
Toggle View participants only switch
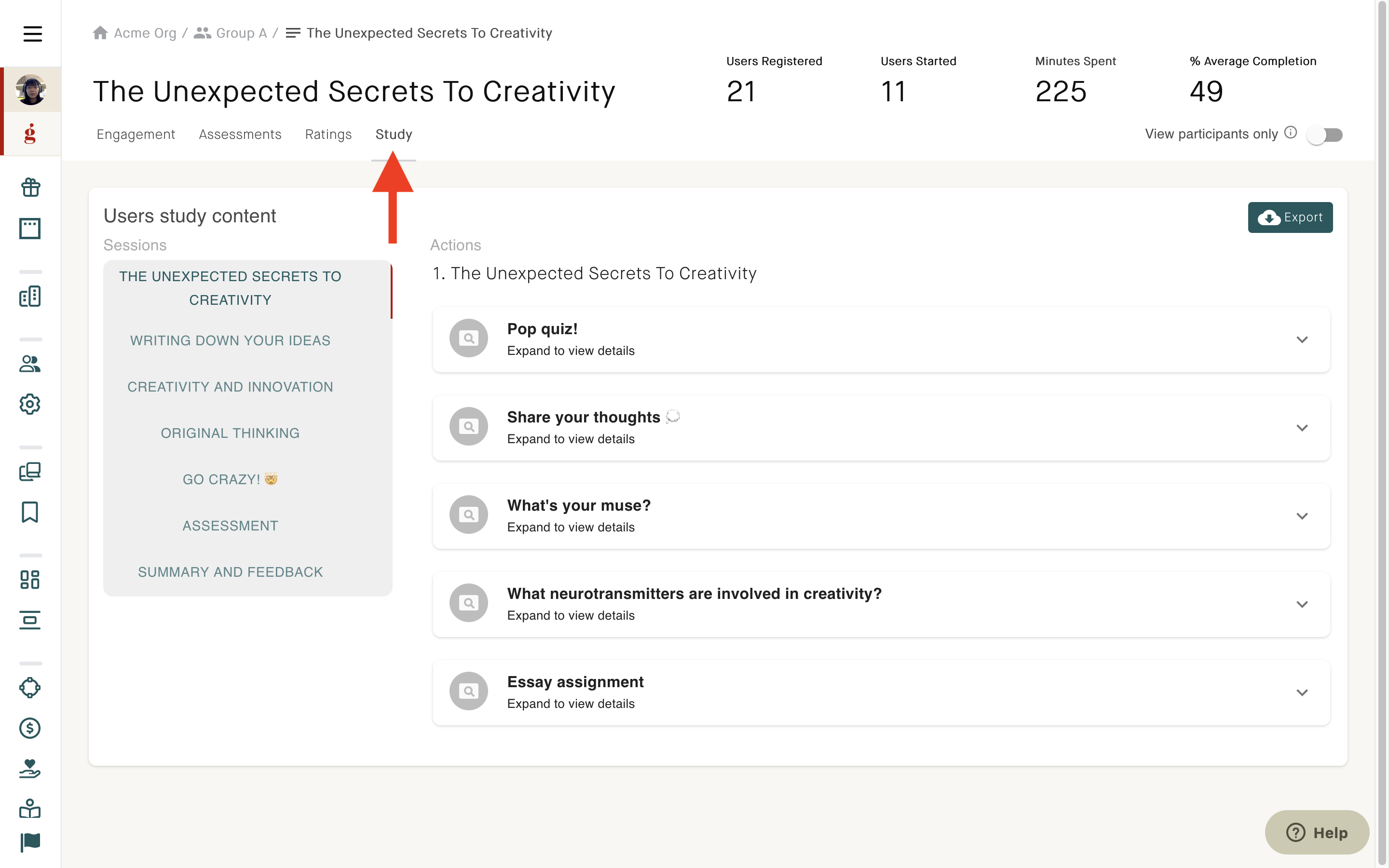coord(1324,135)
